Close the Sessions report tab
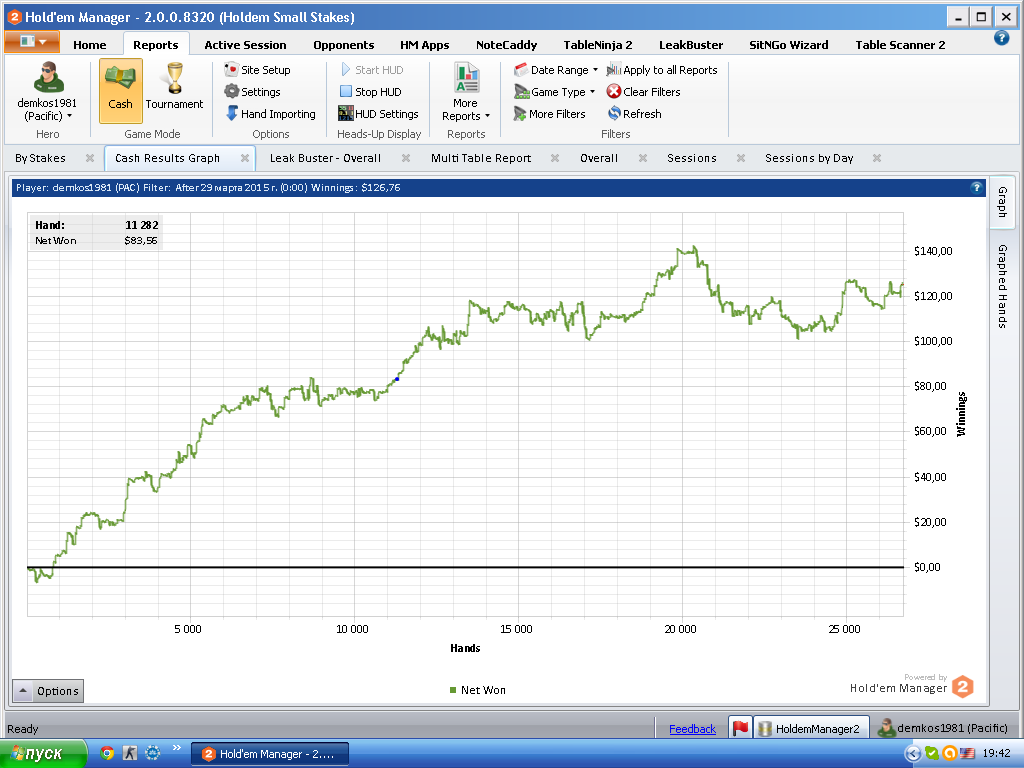 741,158
